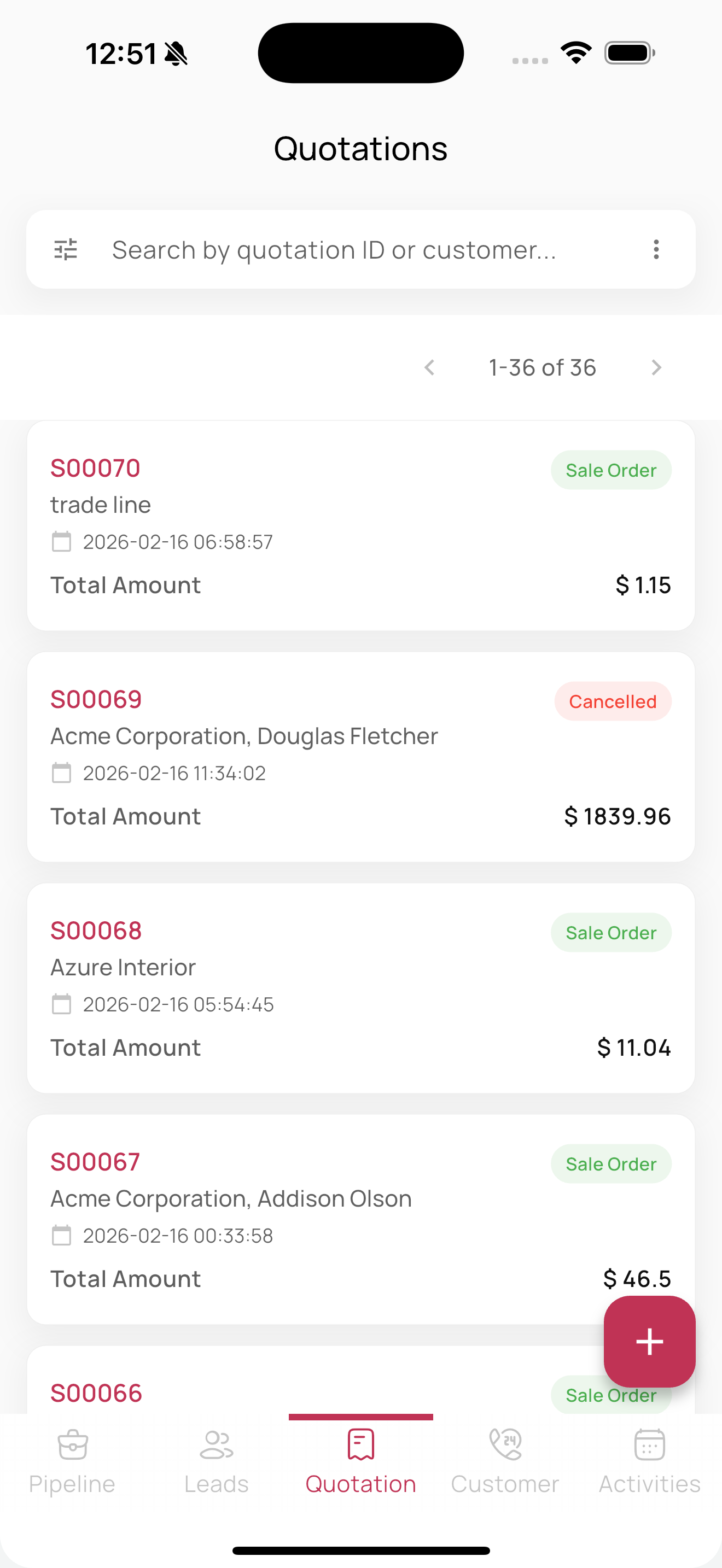The width and height of the screenshot is (722, 1568).
Task: Tap Sale Order badge on S00070
Action: point(610,470)
